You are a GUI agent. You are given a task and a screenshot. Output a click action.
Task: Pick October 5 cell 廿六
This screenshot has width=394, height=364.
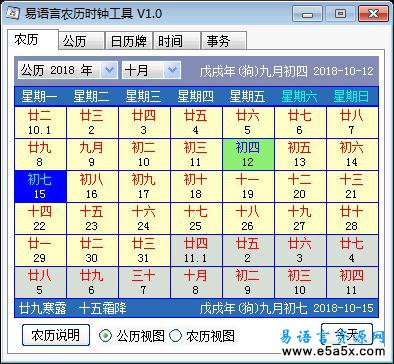pyautogui.click(x=248, y=122)
